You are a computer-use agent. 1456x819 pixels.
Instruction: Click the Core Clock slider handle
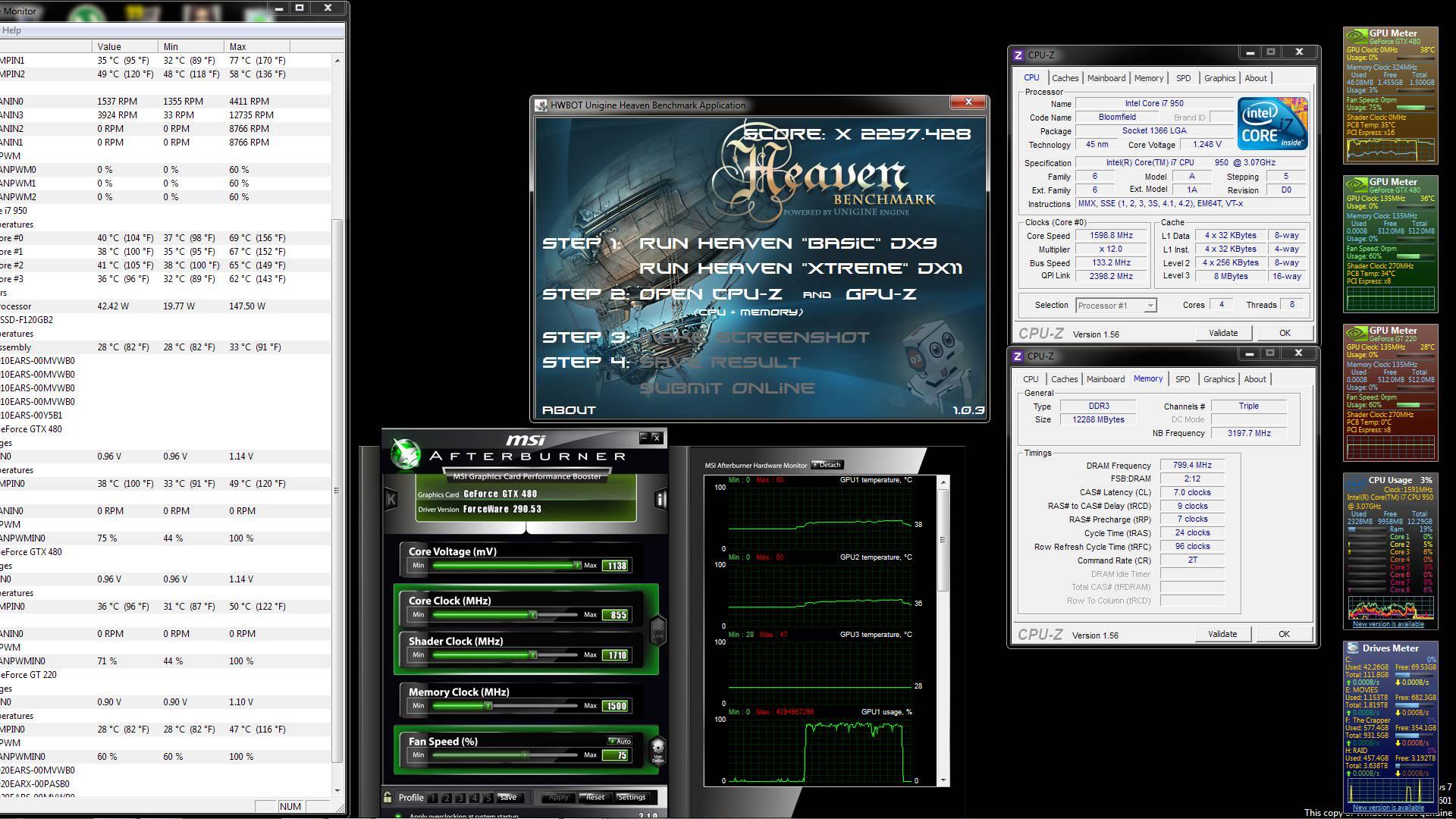click(x=533, y=614)
